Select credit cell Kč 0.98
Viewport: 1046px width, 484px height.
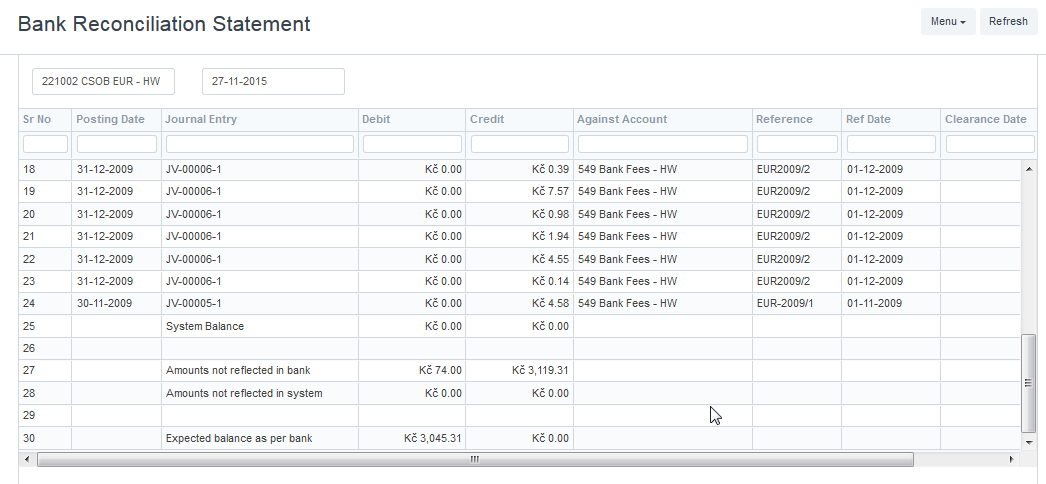coord(519,214)
